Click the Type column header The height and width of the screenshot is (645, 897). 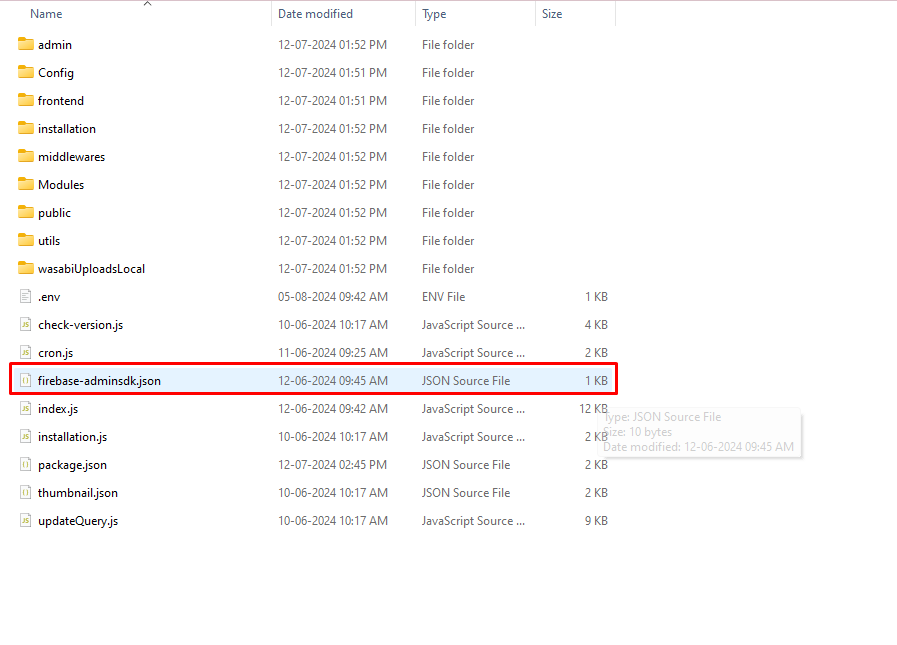(434, 14)
